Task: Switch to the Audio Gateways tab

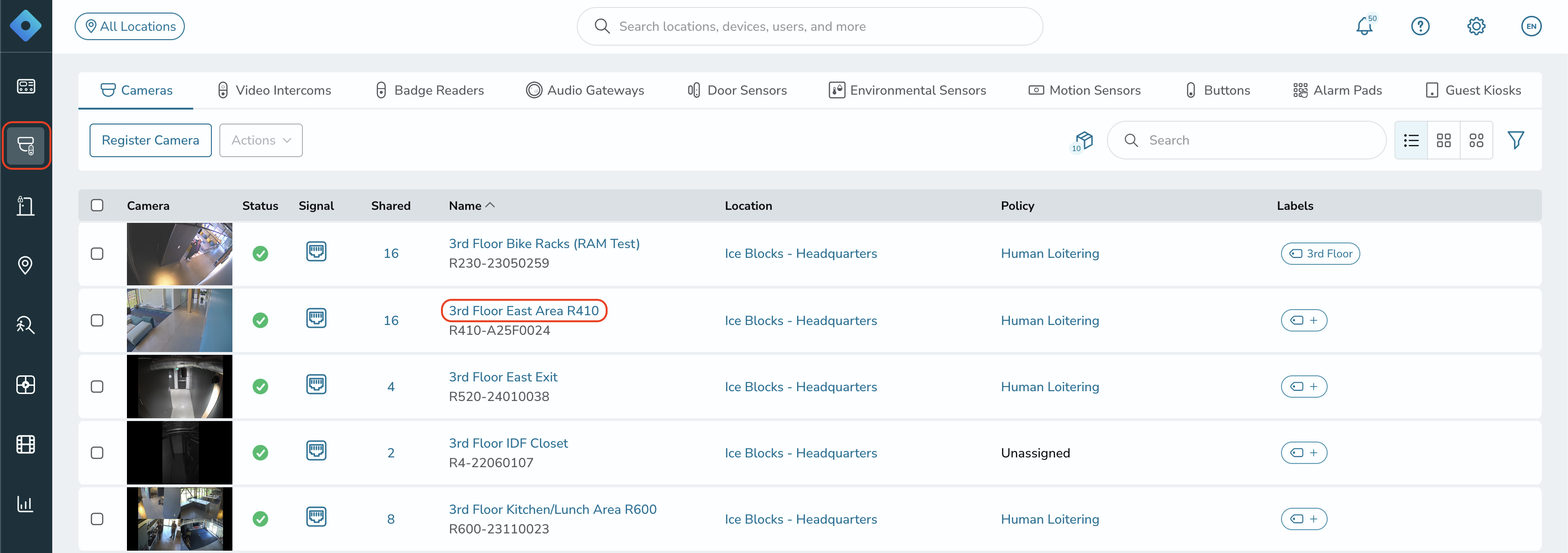Action: 585,90
